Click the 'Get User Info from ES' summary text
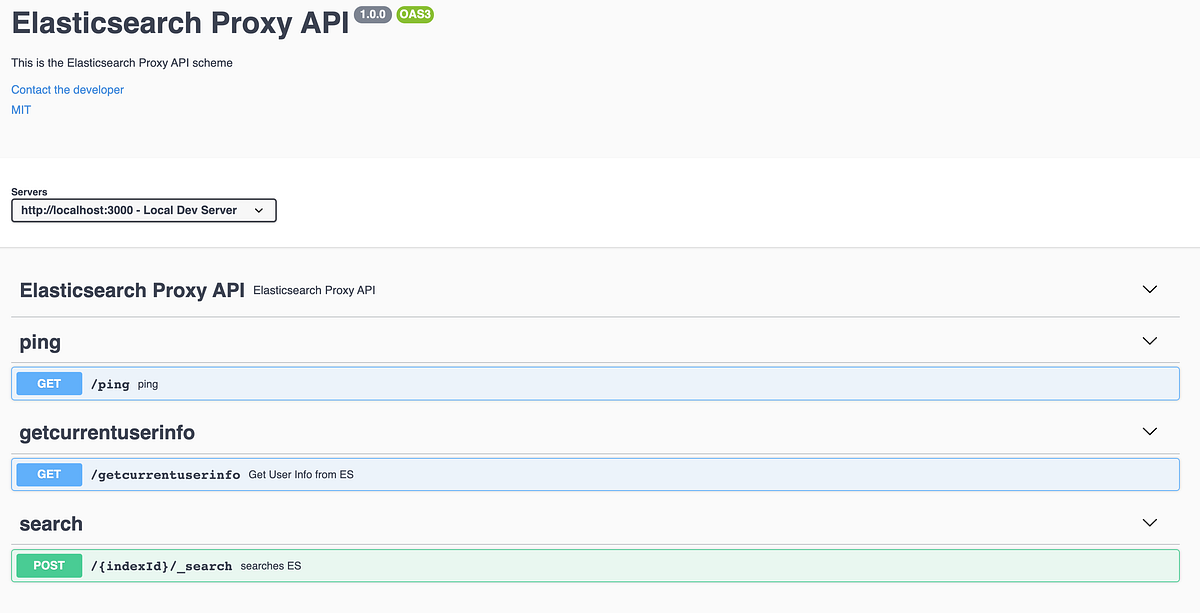This screenshot has height=613, width=1200. (300, 474)
